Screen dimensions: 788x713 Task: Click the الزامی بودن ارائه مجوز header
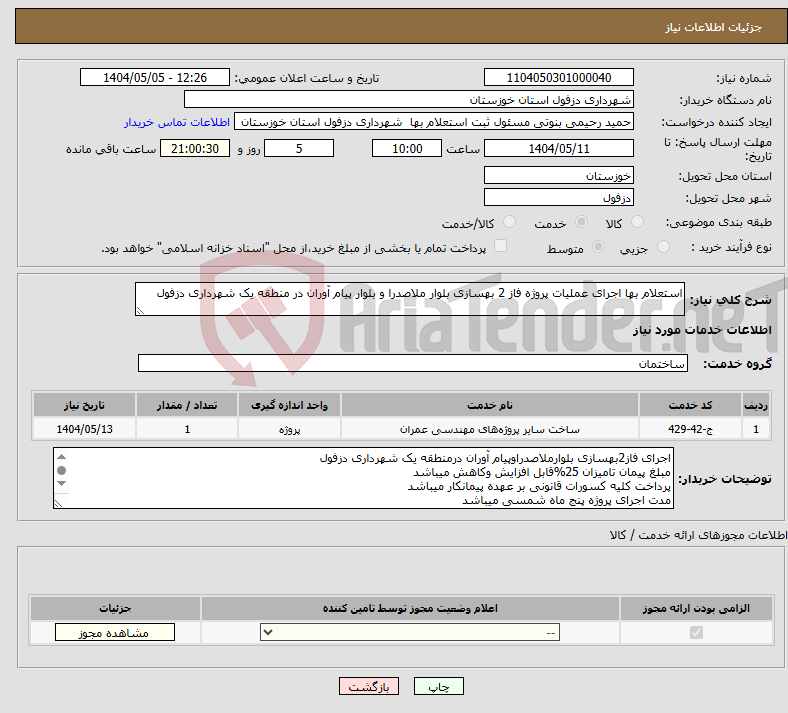pos(696,608)
